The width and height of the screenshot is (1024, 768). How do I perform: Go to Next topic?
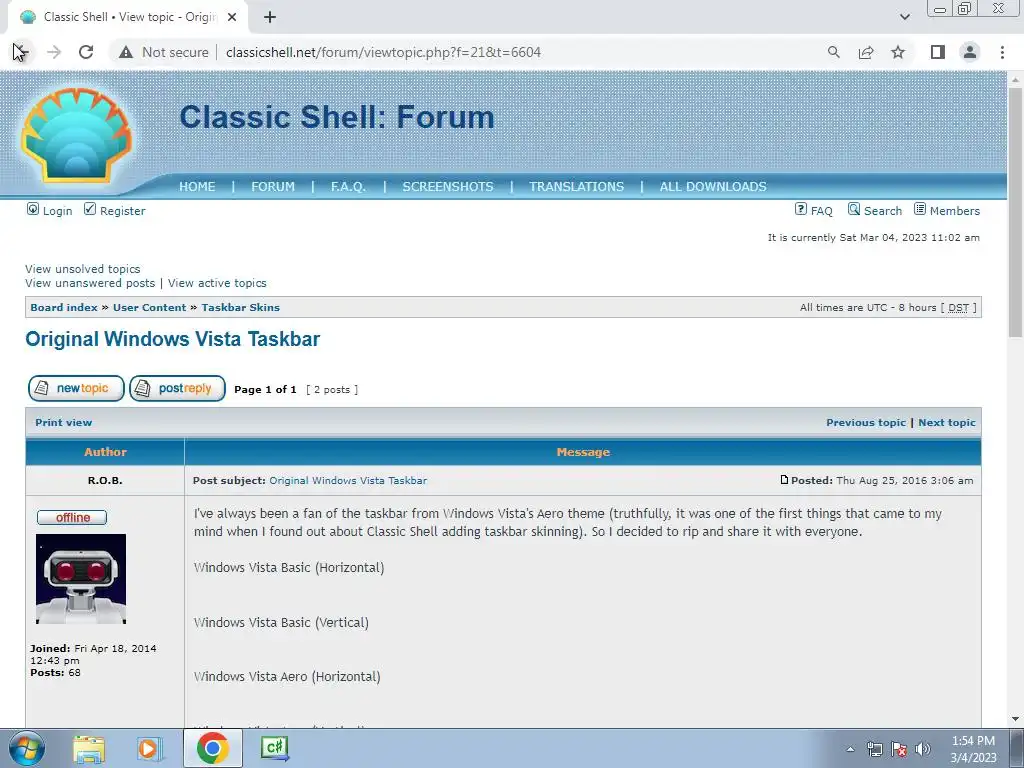(x=947, y=423)
